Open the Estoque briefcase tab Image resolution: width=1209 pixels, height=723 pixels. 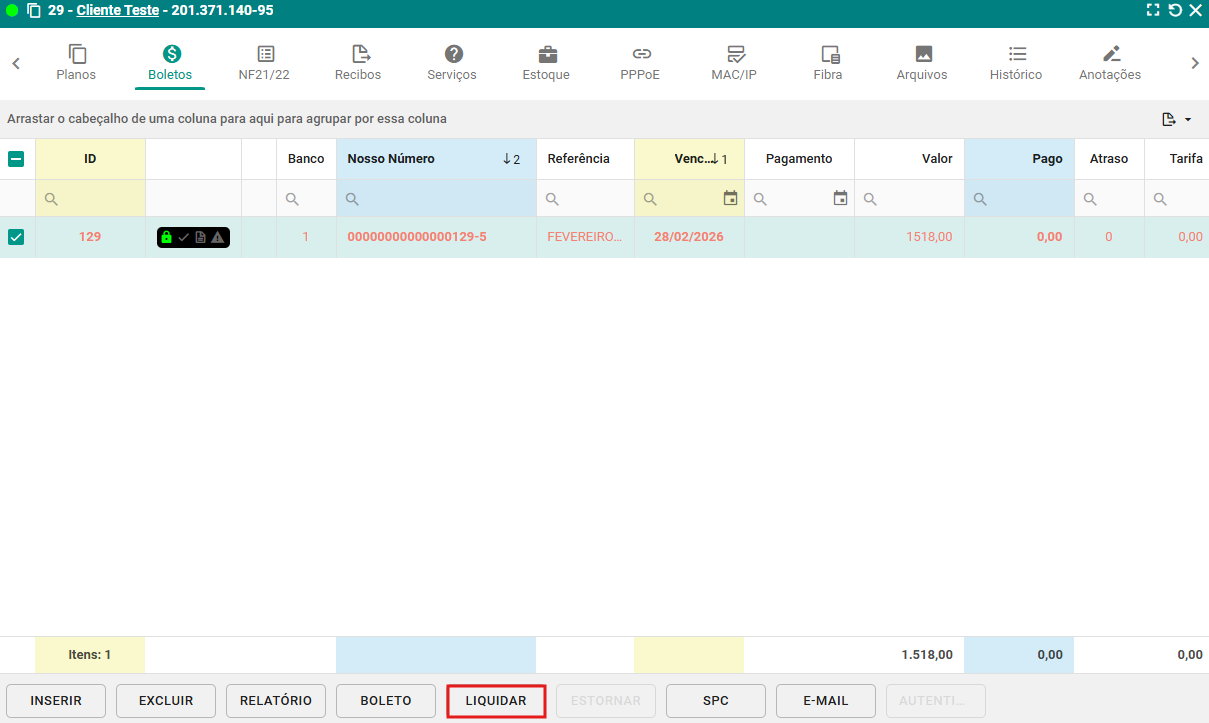(x=547, y=55)
